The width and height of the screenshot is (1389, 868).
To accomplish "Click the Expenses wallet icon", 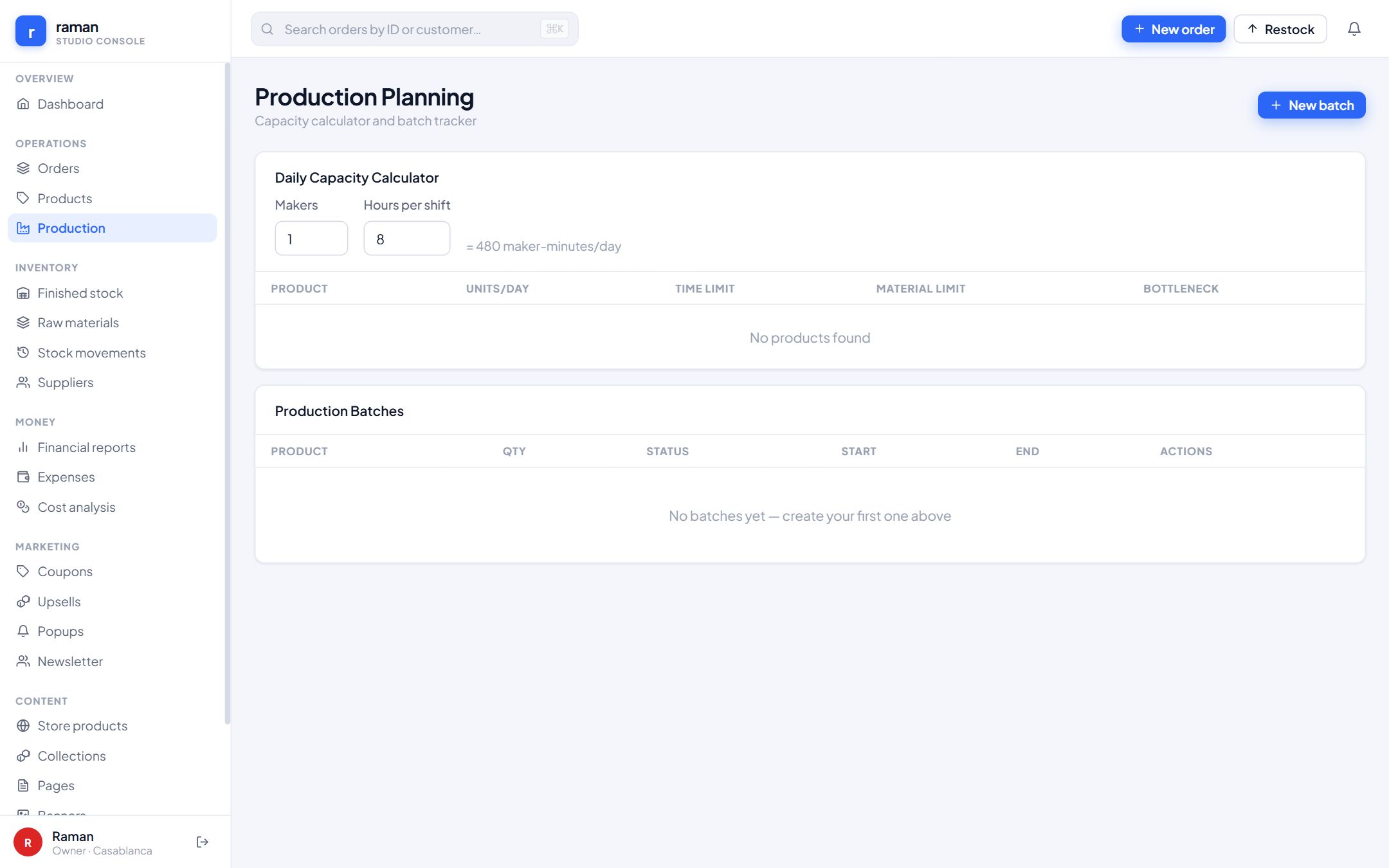I will coord(23,477).
